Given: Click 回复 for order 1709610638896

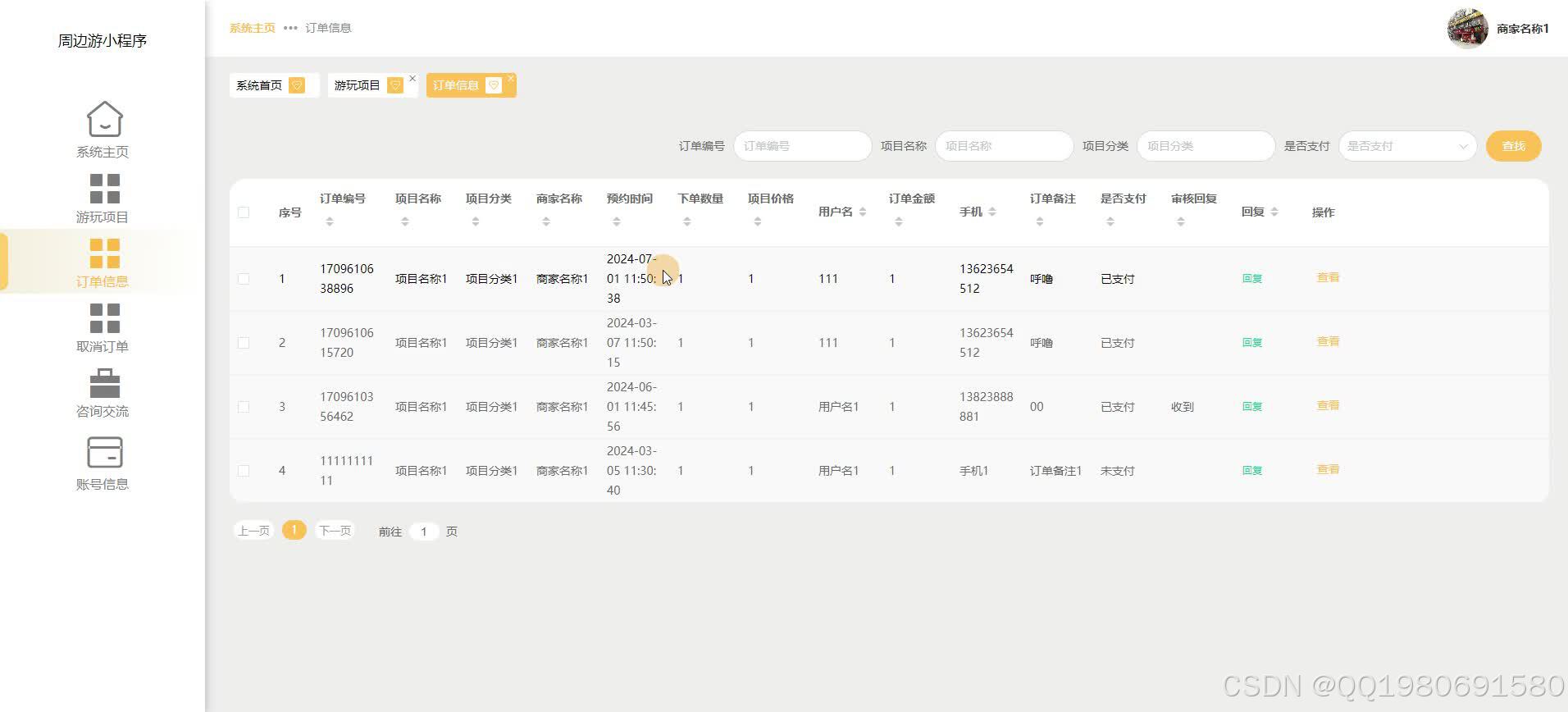Looking at the screenshot, I should (1252, 278).
